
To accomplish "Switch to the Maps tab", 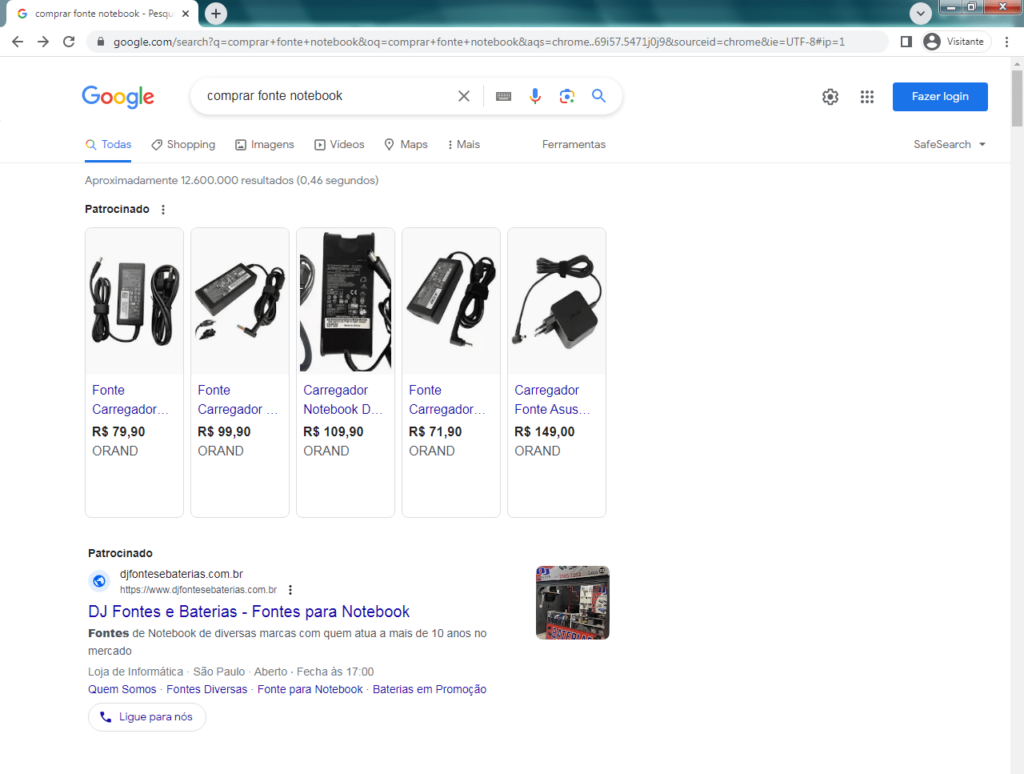I will point(406,144).
